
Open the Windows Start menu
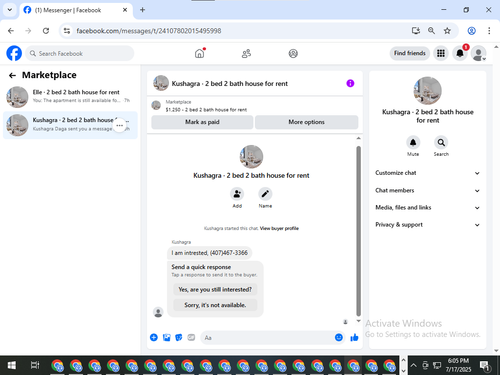(11, 365)
